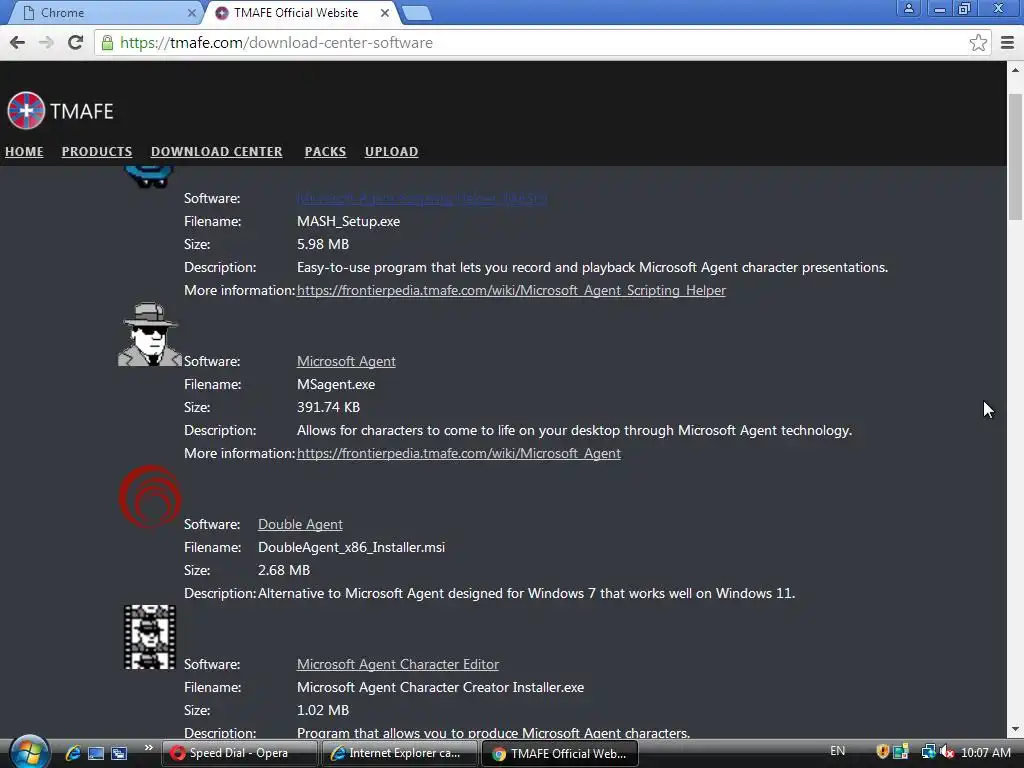Go to HOME in site navigation
This screenshot has height=768, width=1024.
coord(24,152)
